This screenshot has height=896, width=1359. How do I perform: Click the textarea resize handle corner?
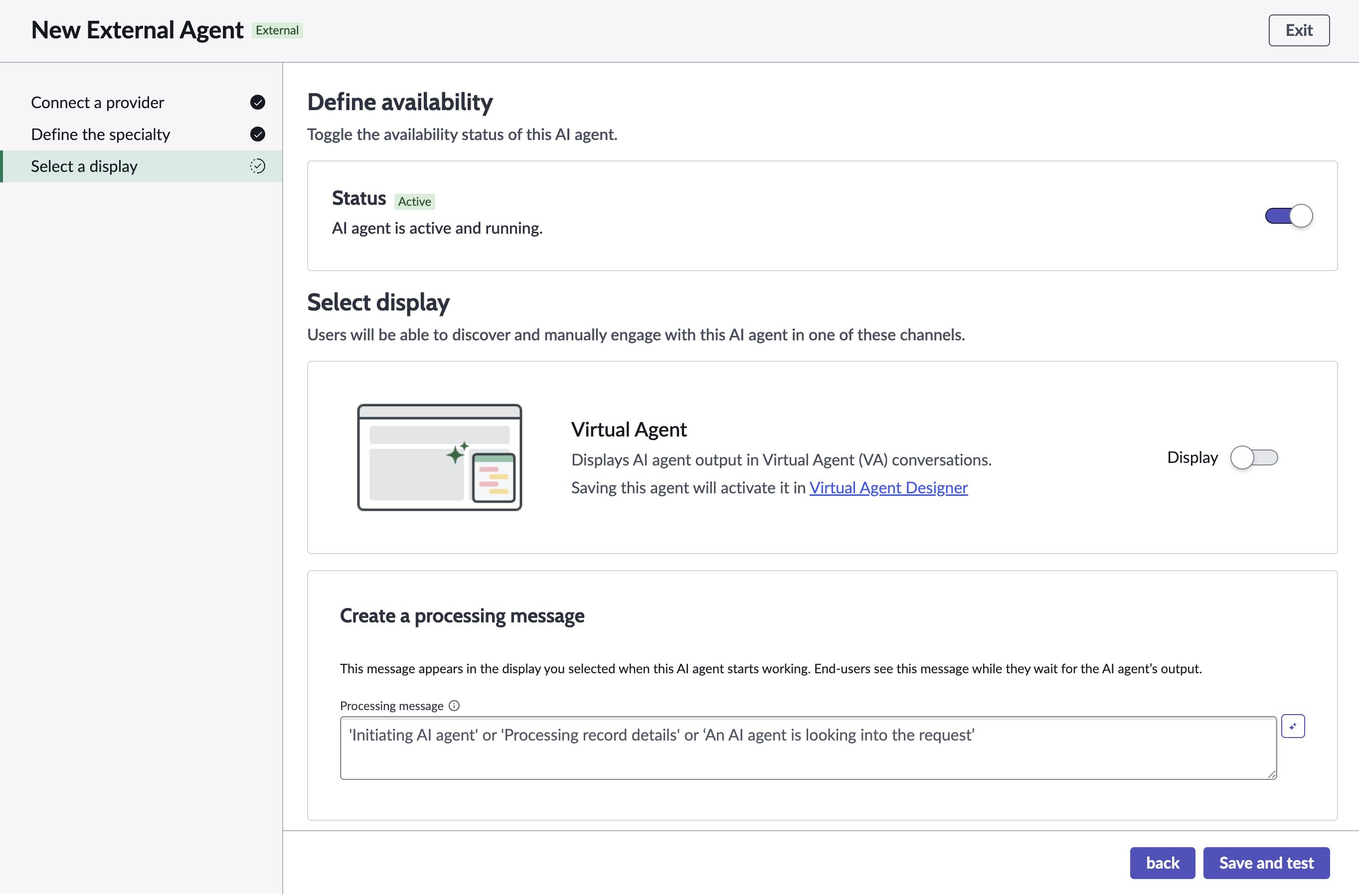(1271, 774)
